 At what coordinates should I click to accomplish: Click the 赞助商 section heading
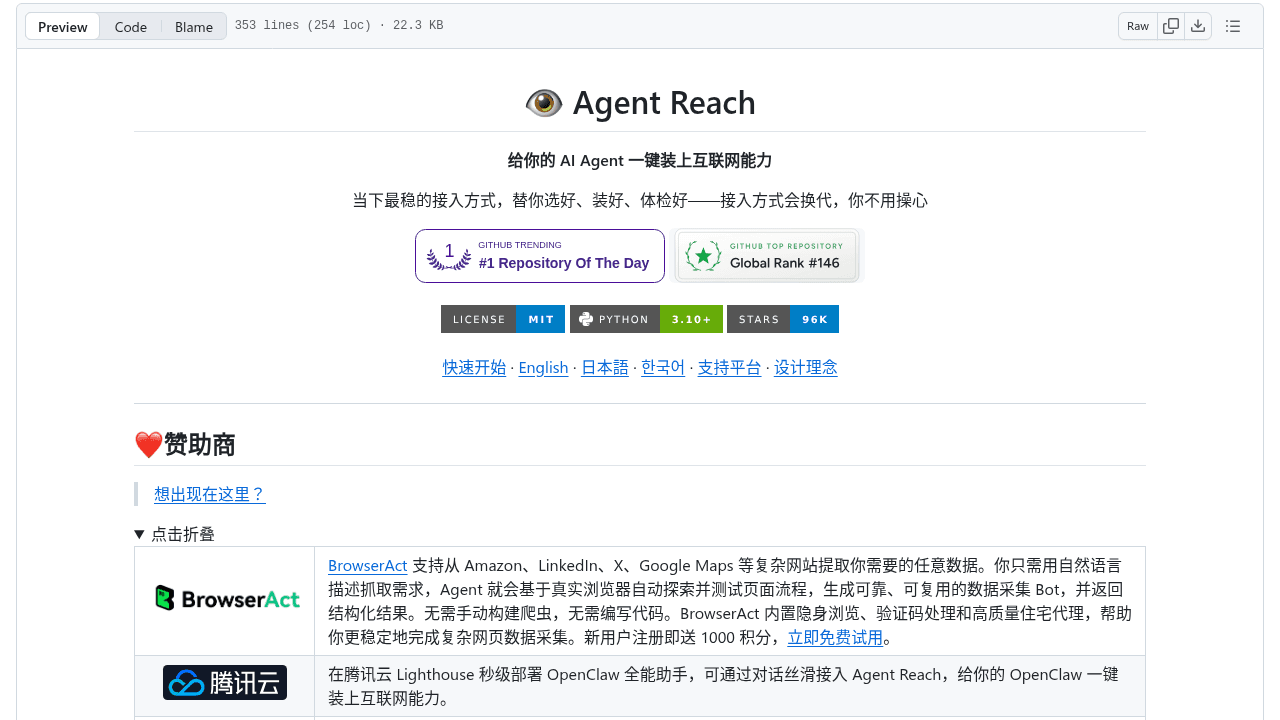coord(185,445)
